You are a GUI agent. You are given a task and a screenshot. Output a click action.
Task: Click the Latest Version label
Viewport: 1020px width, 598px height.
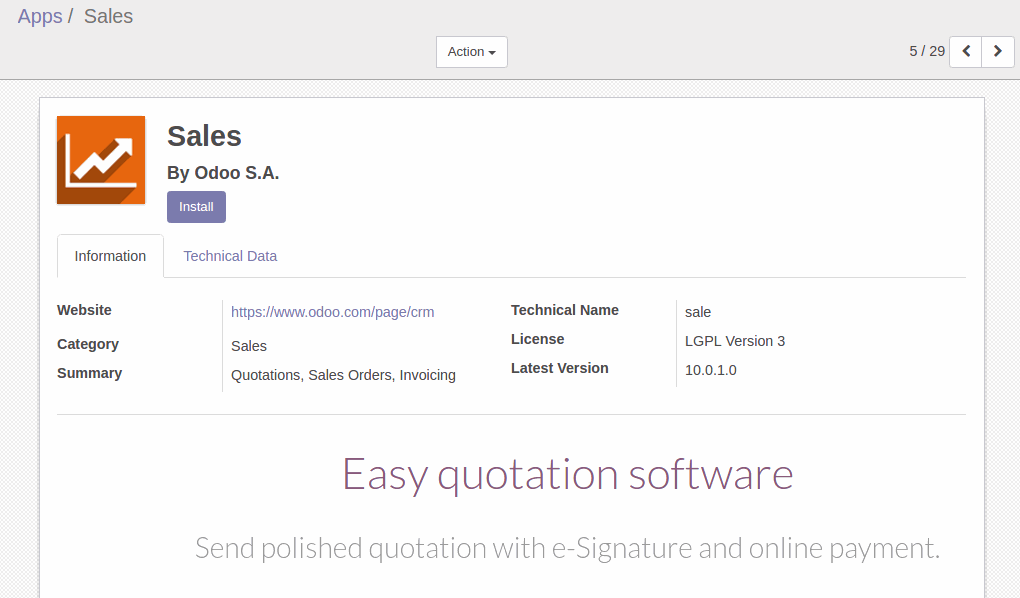(x=559, y=368)
